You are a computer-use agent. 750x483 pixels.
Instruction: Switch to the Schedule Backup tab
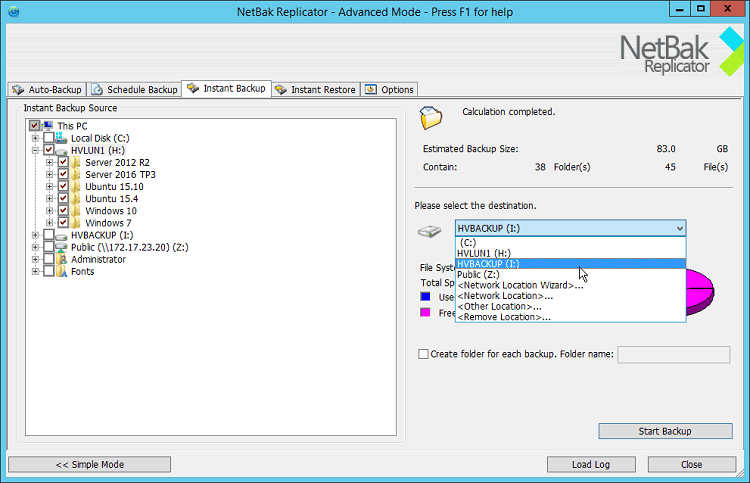click(x=134, y=90)
